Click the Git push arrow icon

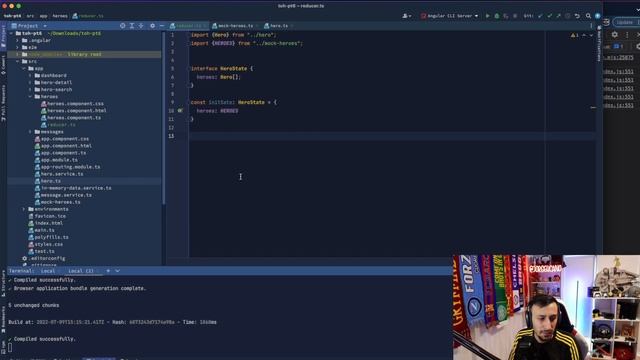click(558, 16)
